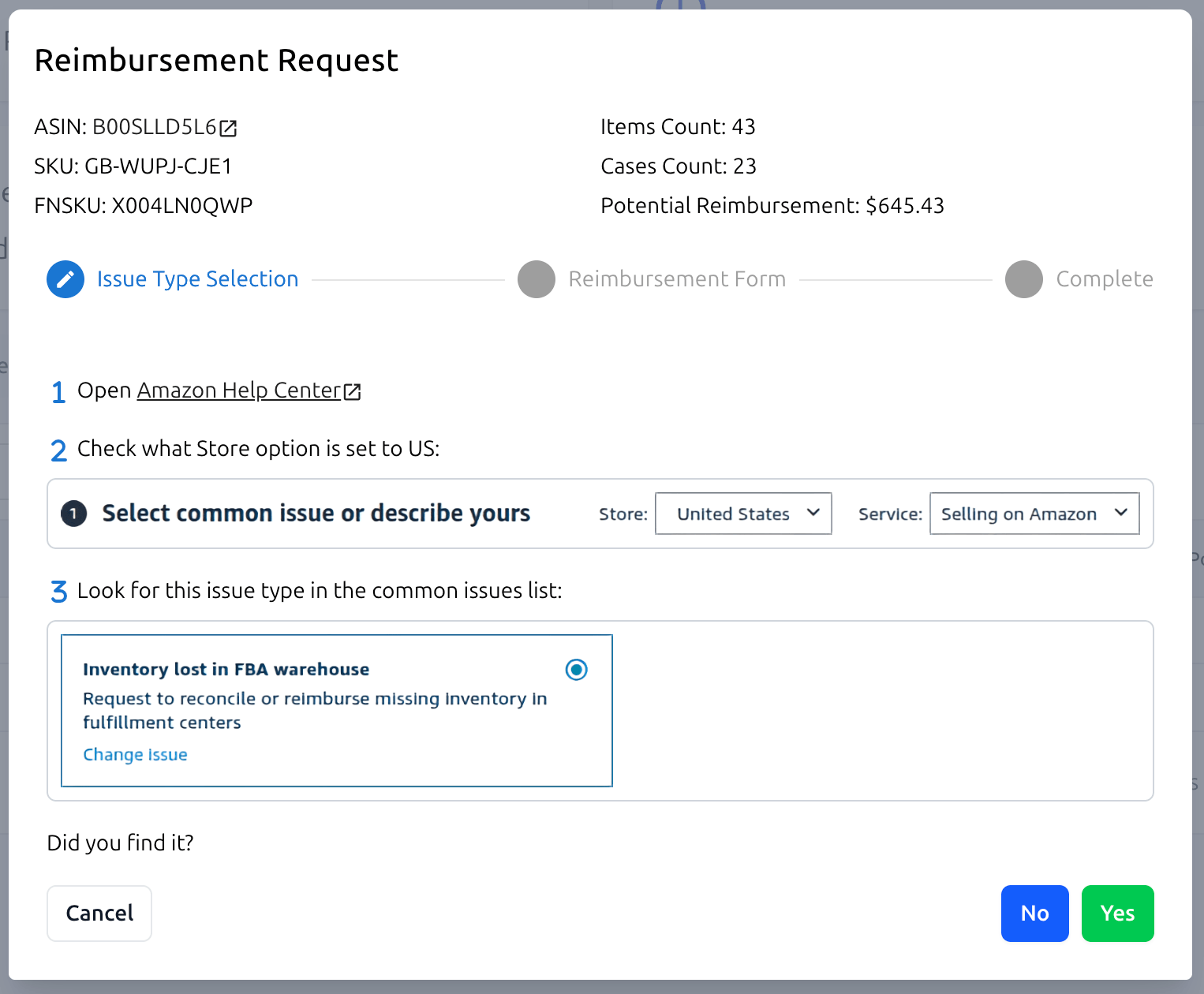Open the Store dropdown showing United States

click(742, 514)
